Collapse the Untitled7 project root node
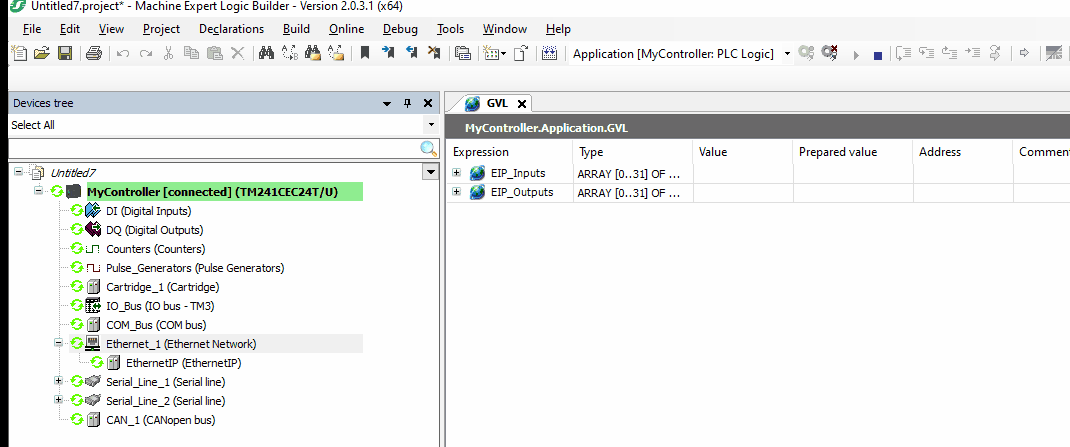 pyautogui.click(x=18, y=172)
